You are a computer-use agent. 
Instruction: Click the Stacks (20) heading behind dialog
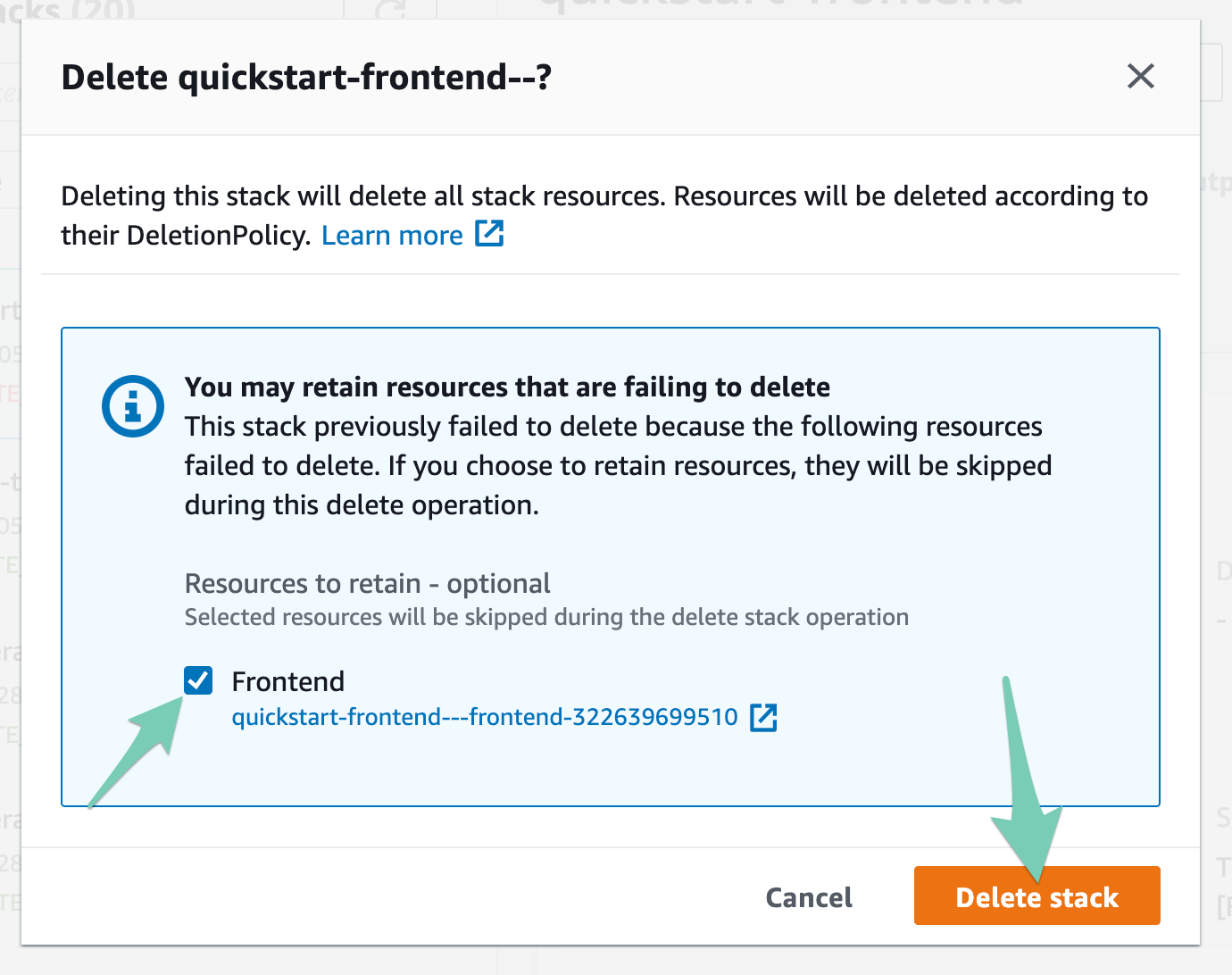pos(68,9)
